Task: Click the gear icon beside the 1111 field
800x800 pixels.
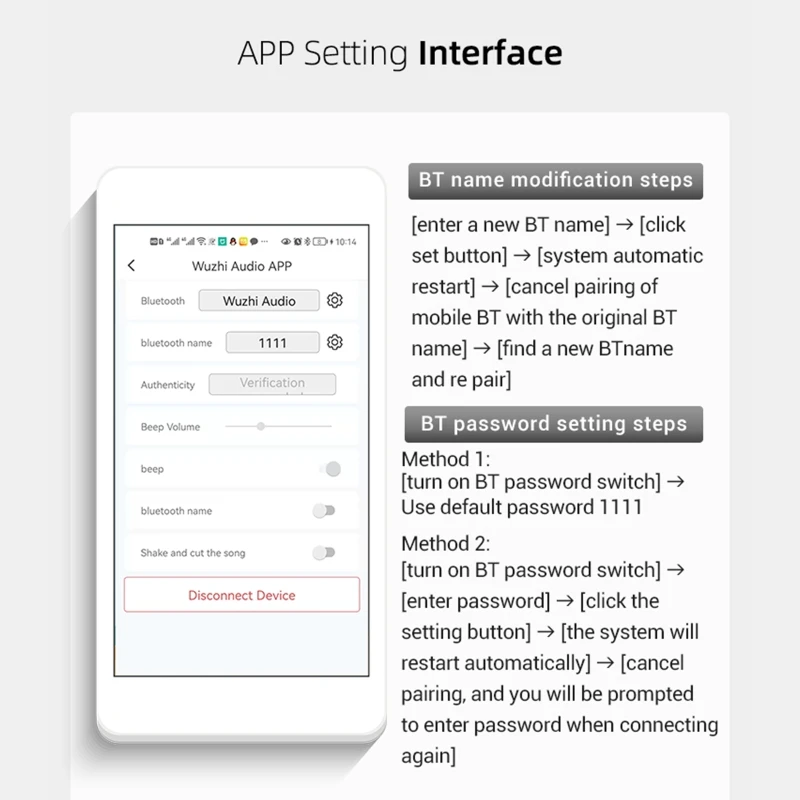Action: (x=335, y=342)
